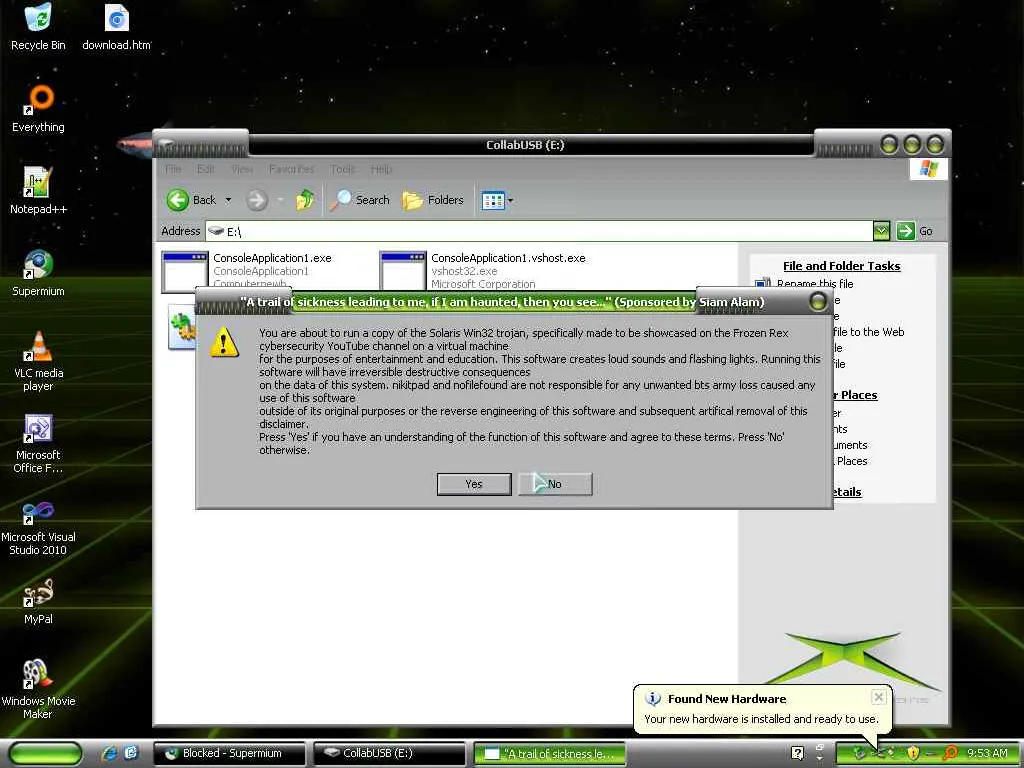Click the 9:53 AM clock
The image size is (1024, 768).
(x=987, y=753)
